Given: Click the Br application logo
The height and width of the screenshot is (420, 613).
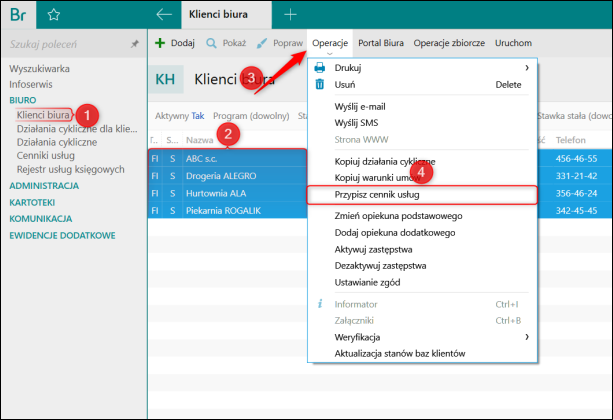Looking at the screenshot, I should pos(18,14).
